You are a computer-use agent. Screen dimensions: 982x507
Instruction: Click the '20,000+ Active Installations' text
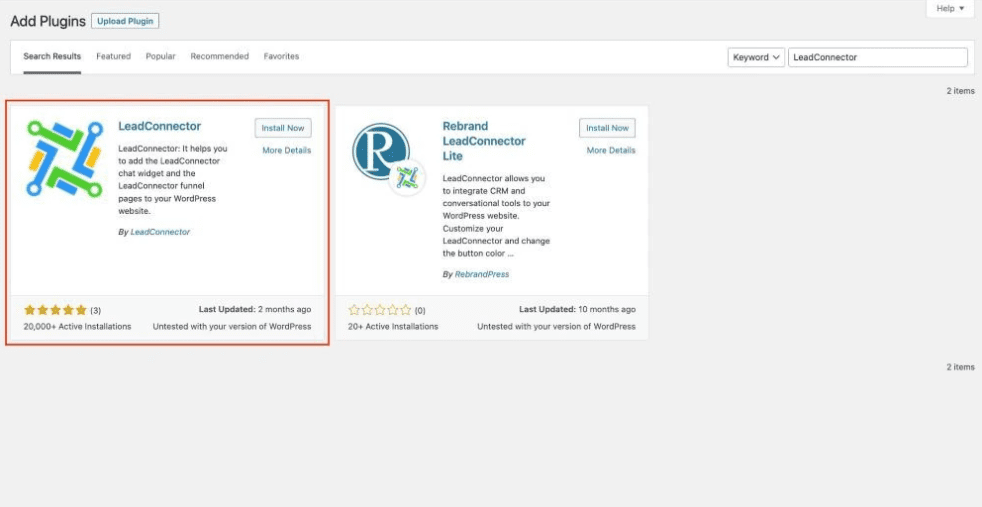(78, 326)
